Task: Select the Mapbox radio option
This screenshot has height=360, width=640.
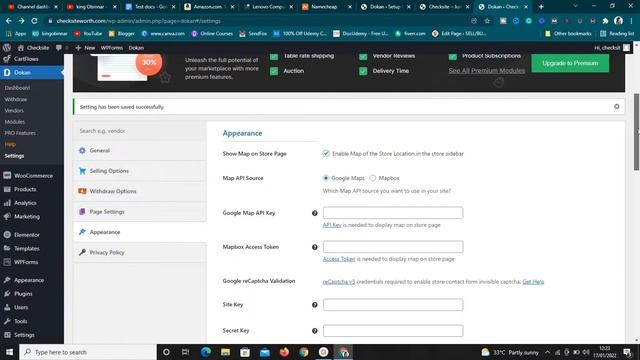Action: pyautogui.click(x=373, y=178)
